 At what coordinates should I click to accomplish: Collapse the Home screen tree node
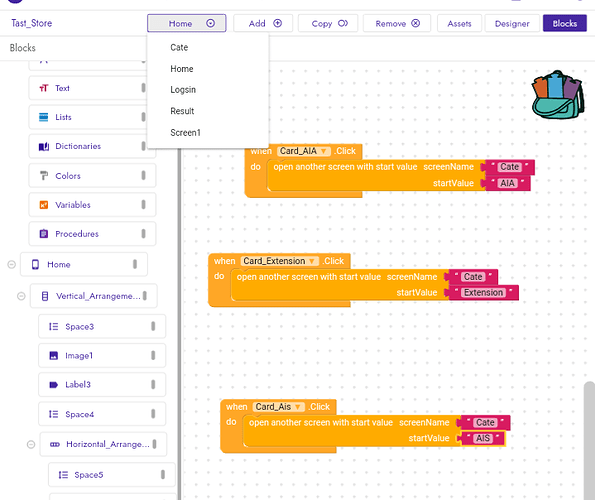[12, 264]
